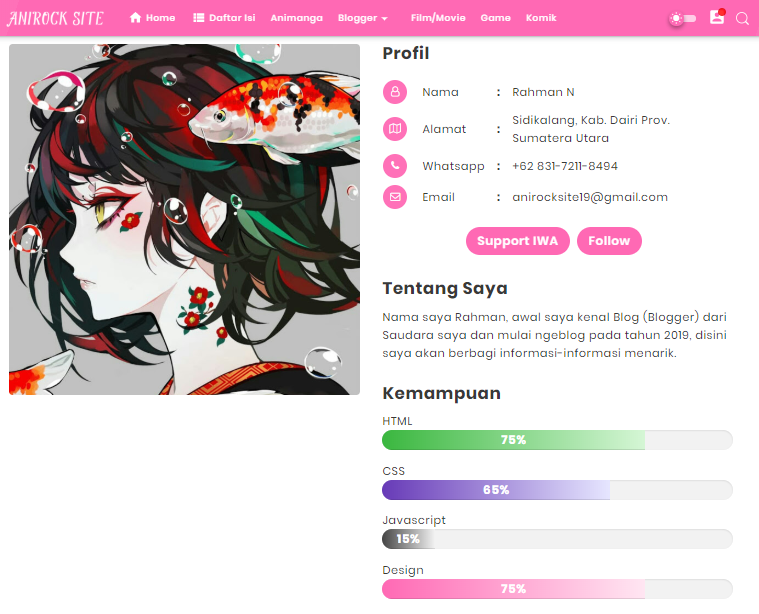Viewport: 759px width, 614px height.
Task: Click the CSS 65% progress bar
Action: point(557,490)
